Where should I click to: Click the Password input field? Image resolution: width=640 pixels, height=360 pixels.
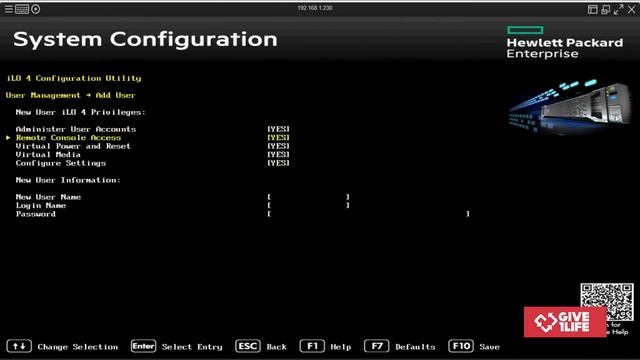click(x=369, y=214)
